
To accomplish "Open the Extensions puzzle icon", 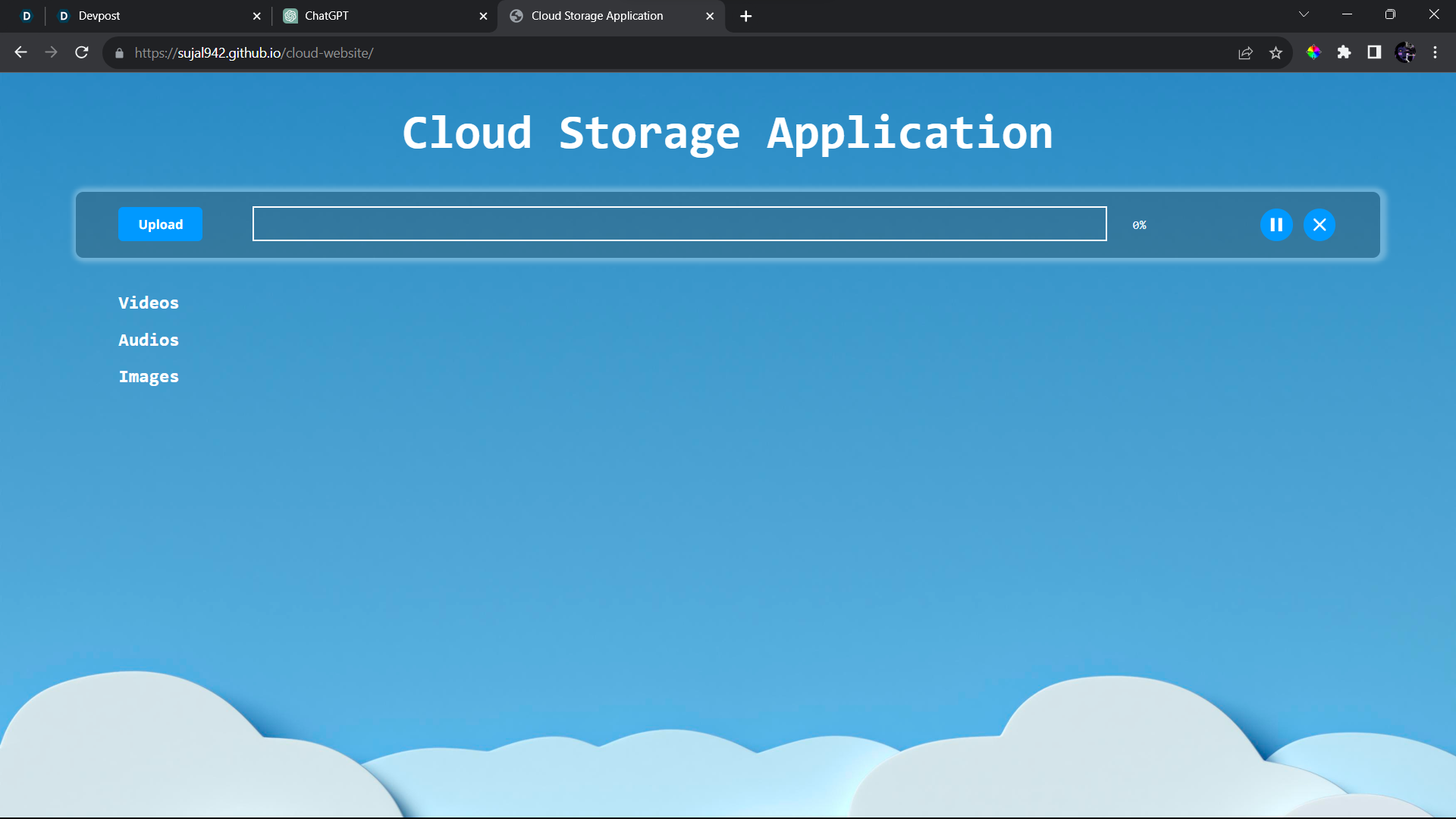I will (1344, 52).
